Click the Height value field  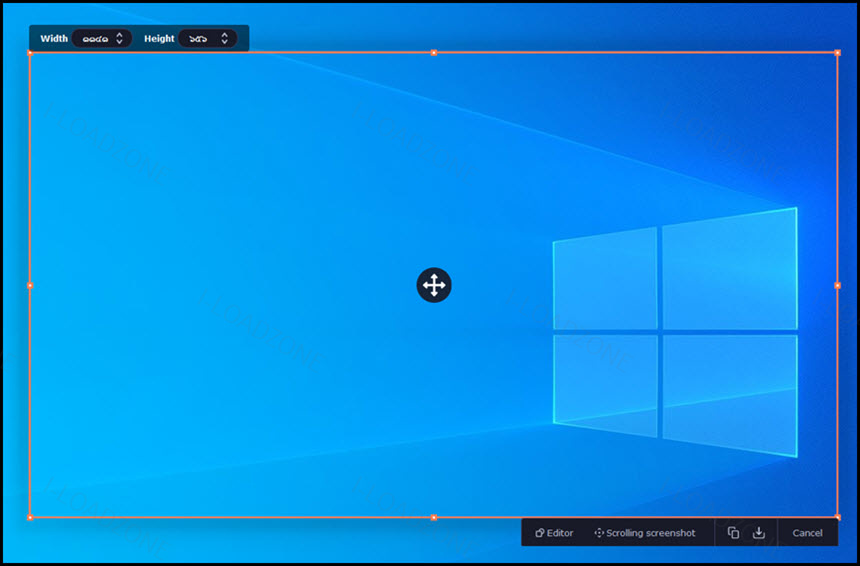pos(207,38)
